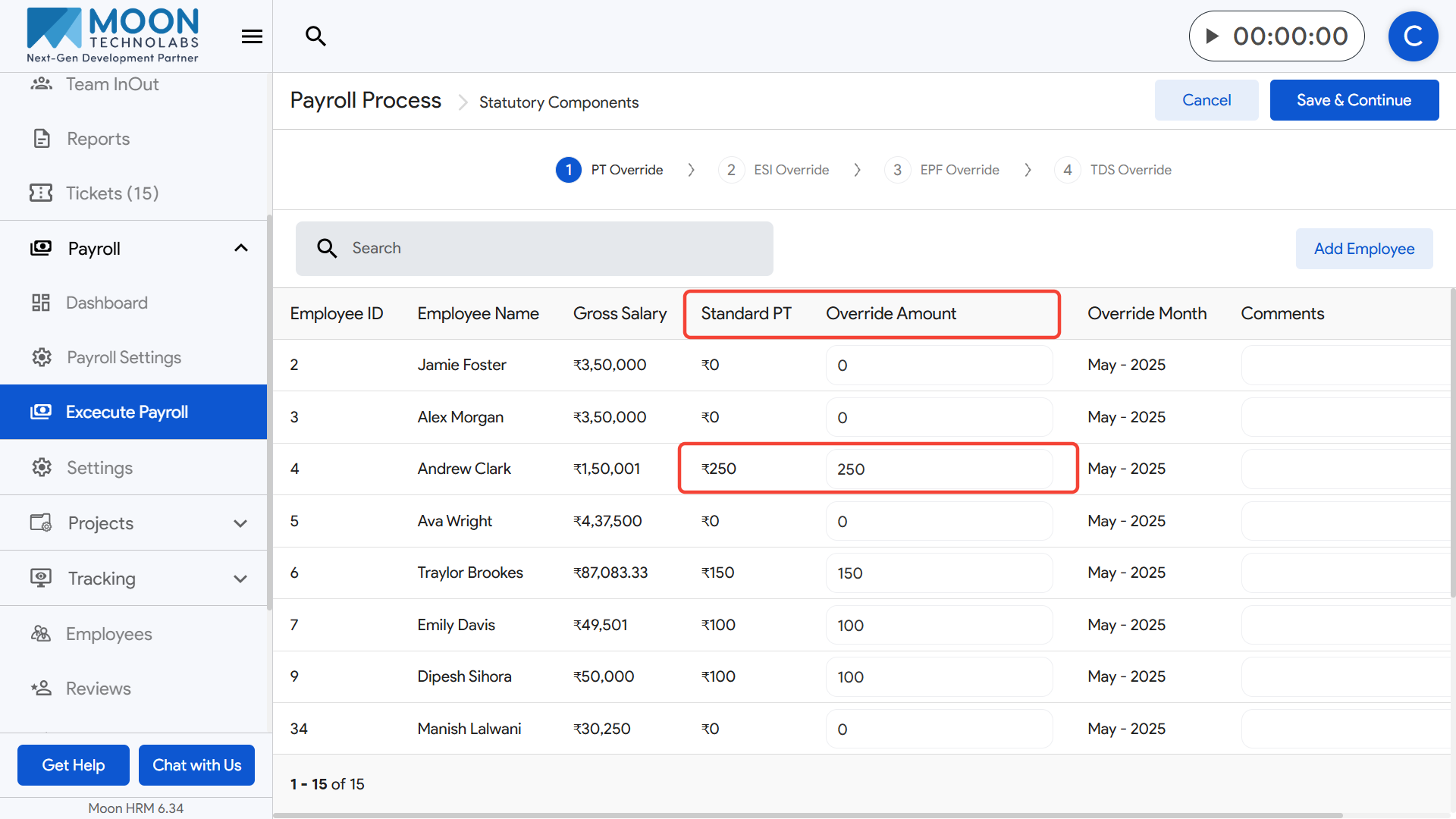Viewport: 1456px width, 819px height.
Task: Click the horizontal scrollbar at bottom
Action: [808, 815]
